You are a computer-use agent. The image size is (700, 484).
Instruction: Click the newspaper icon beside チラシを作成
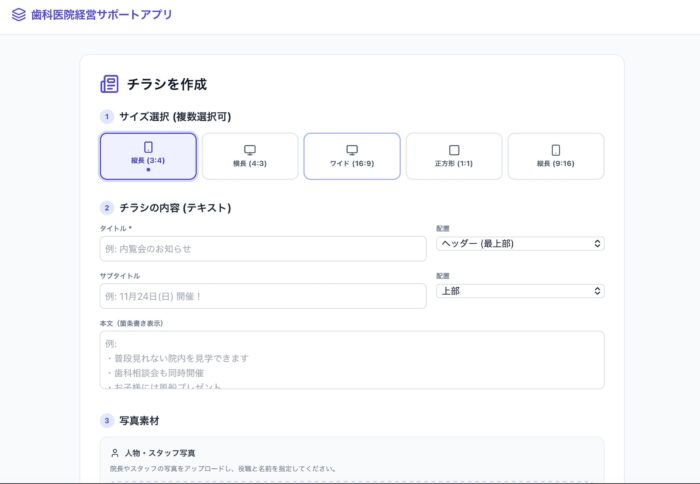(109, 84)
